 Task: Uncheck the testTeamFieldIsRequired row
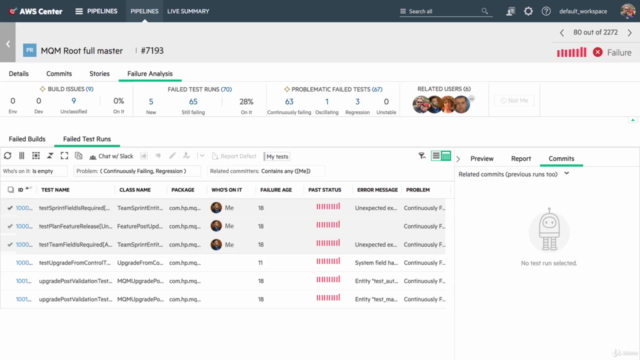pos(10,244)
